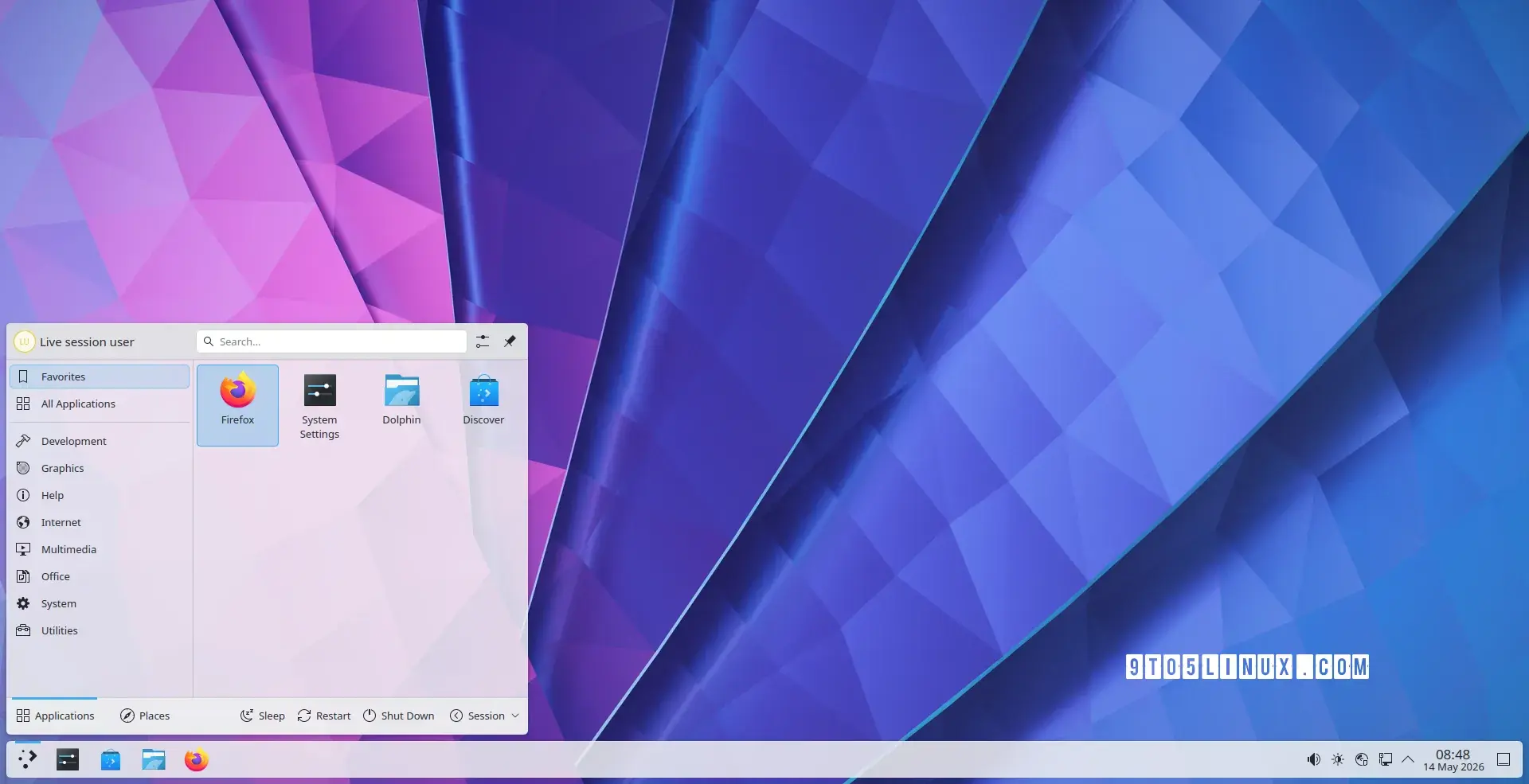Select the All Applications category
The width and height of the screenshot is (1529, 784).
point(100,404)
